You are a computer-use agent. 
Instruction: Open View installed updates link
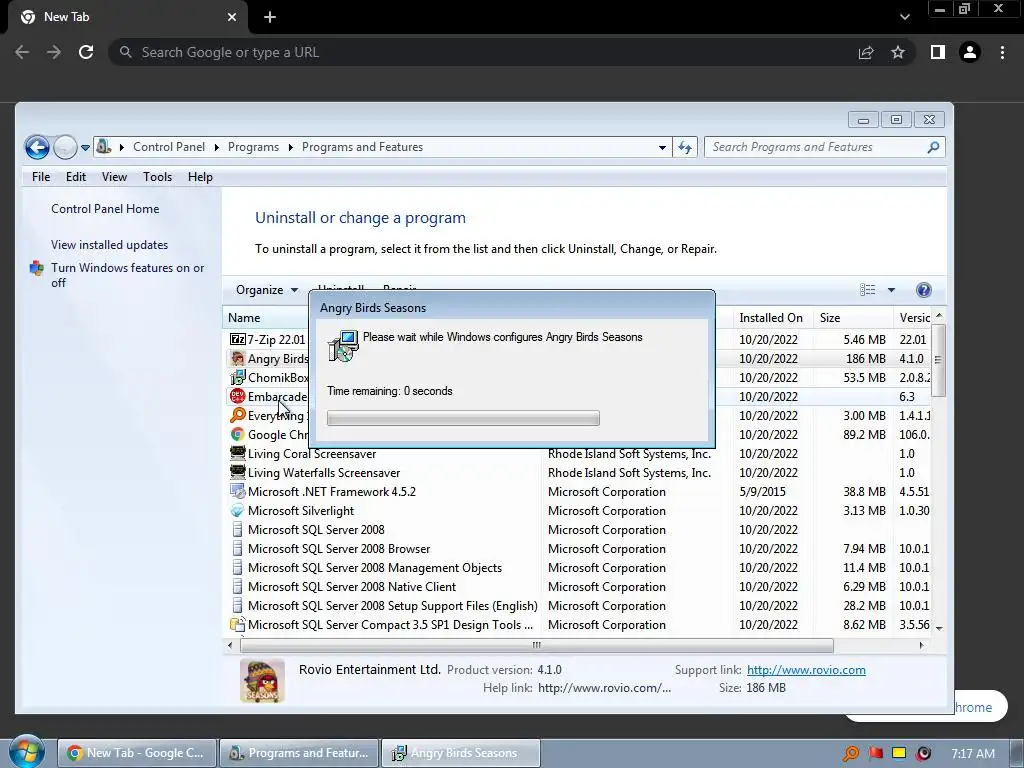(110, 245)
